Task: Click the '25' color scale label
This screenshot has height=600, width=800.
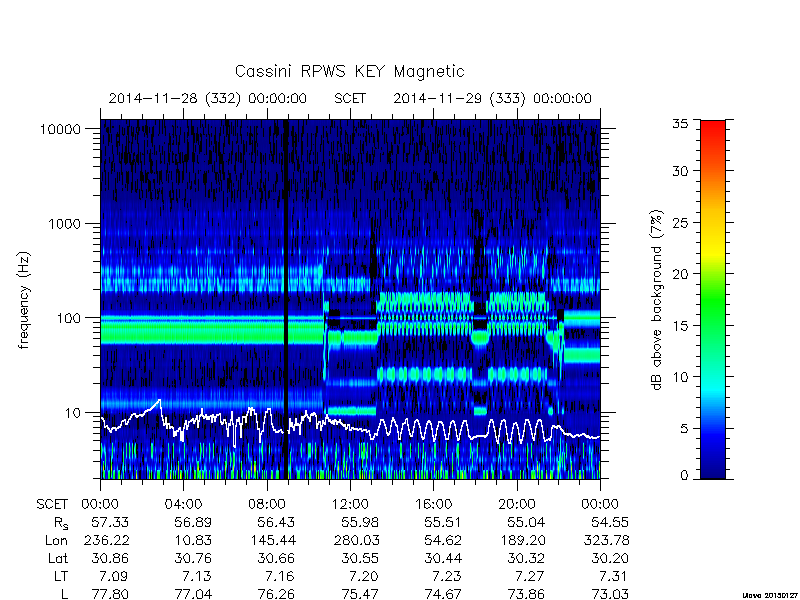Action: tap(680, 223)
